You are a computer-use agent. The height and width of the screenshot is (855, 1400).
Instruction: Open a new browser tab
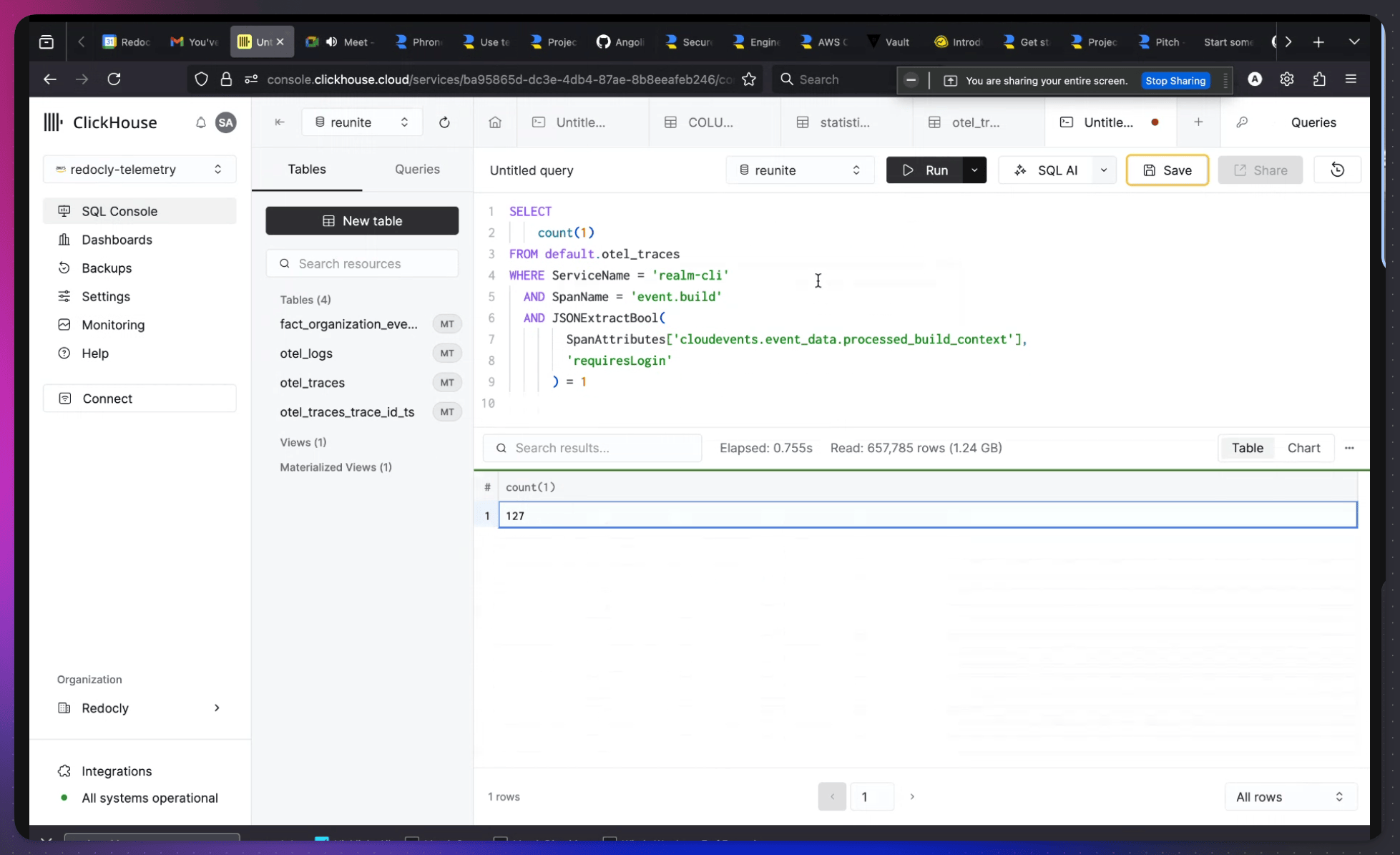coord(1318,42)
